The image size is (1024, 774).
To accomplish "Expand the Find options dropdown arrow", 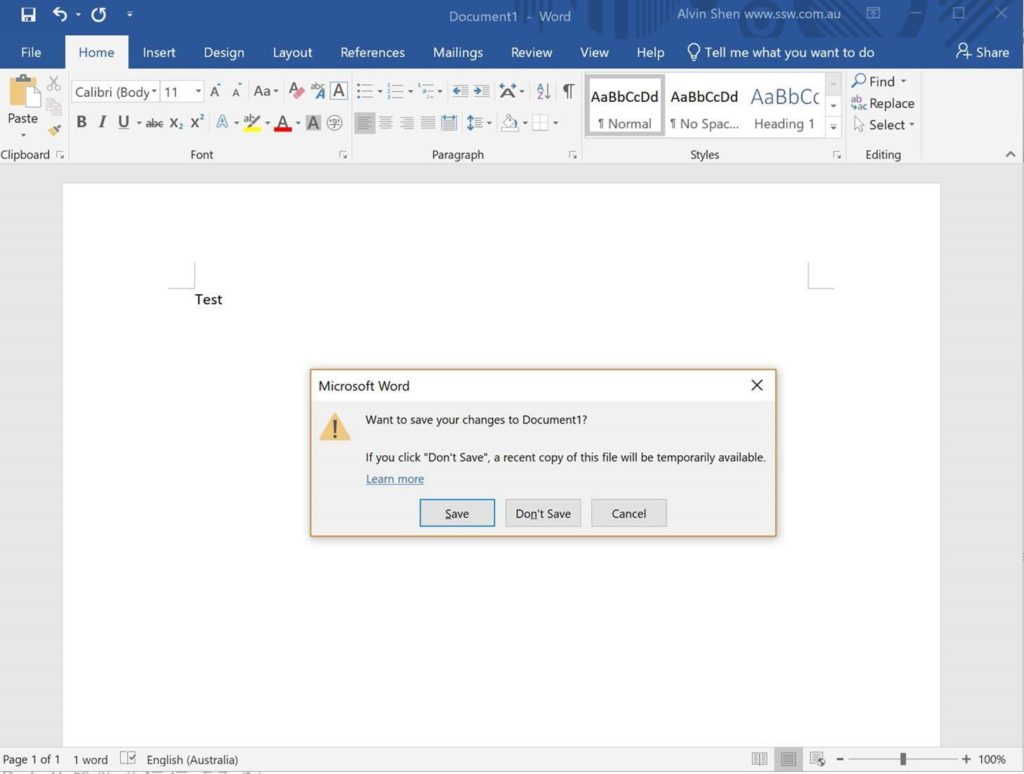I will point(903,81).
